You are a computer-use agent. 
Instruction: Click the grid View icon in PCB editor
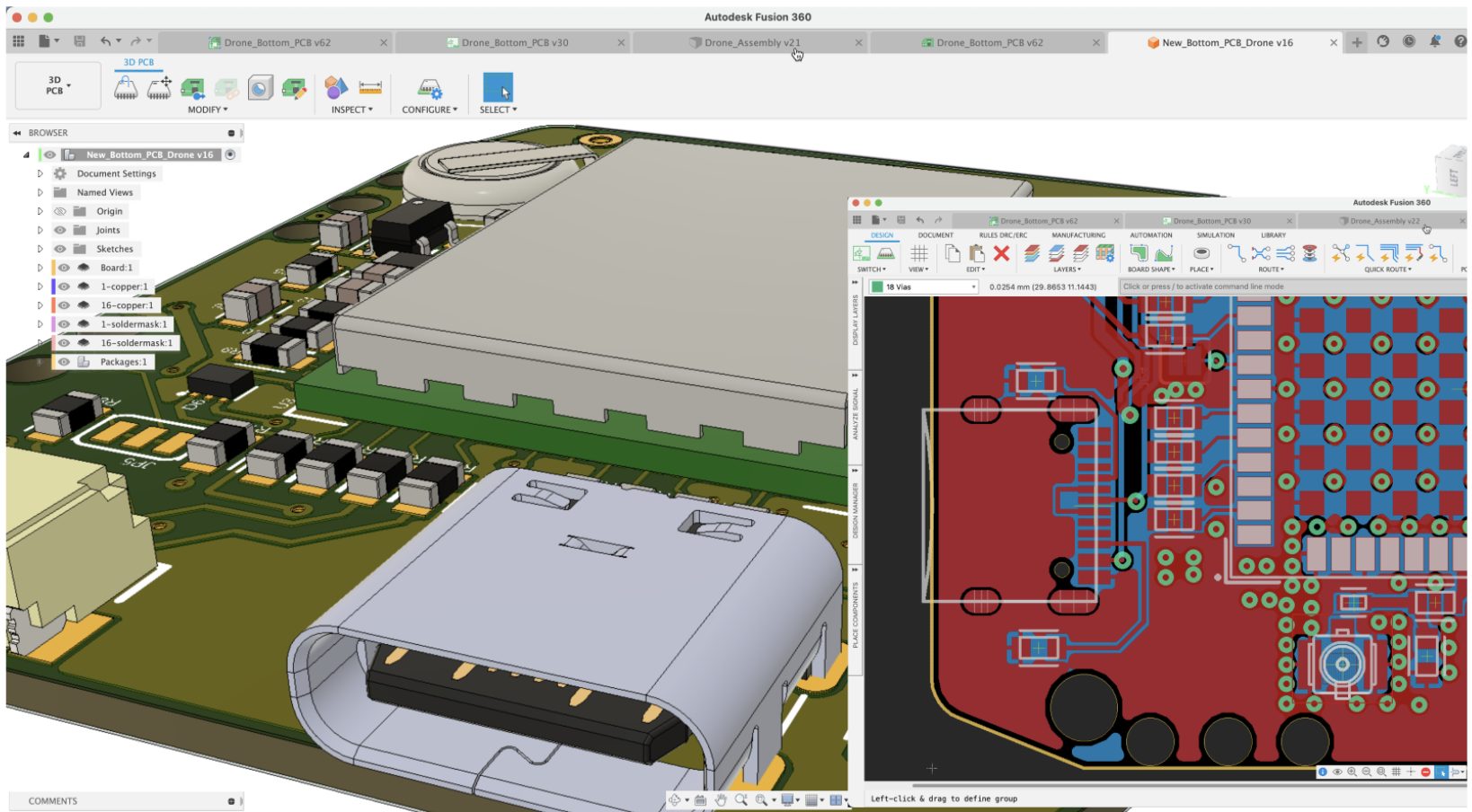[918, 254]
